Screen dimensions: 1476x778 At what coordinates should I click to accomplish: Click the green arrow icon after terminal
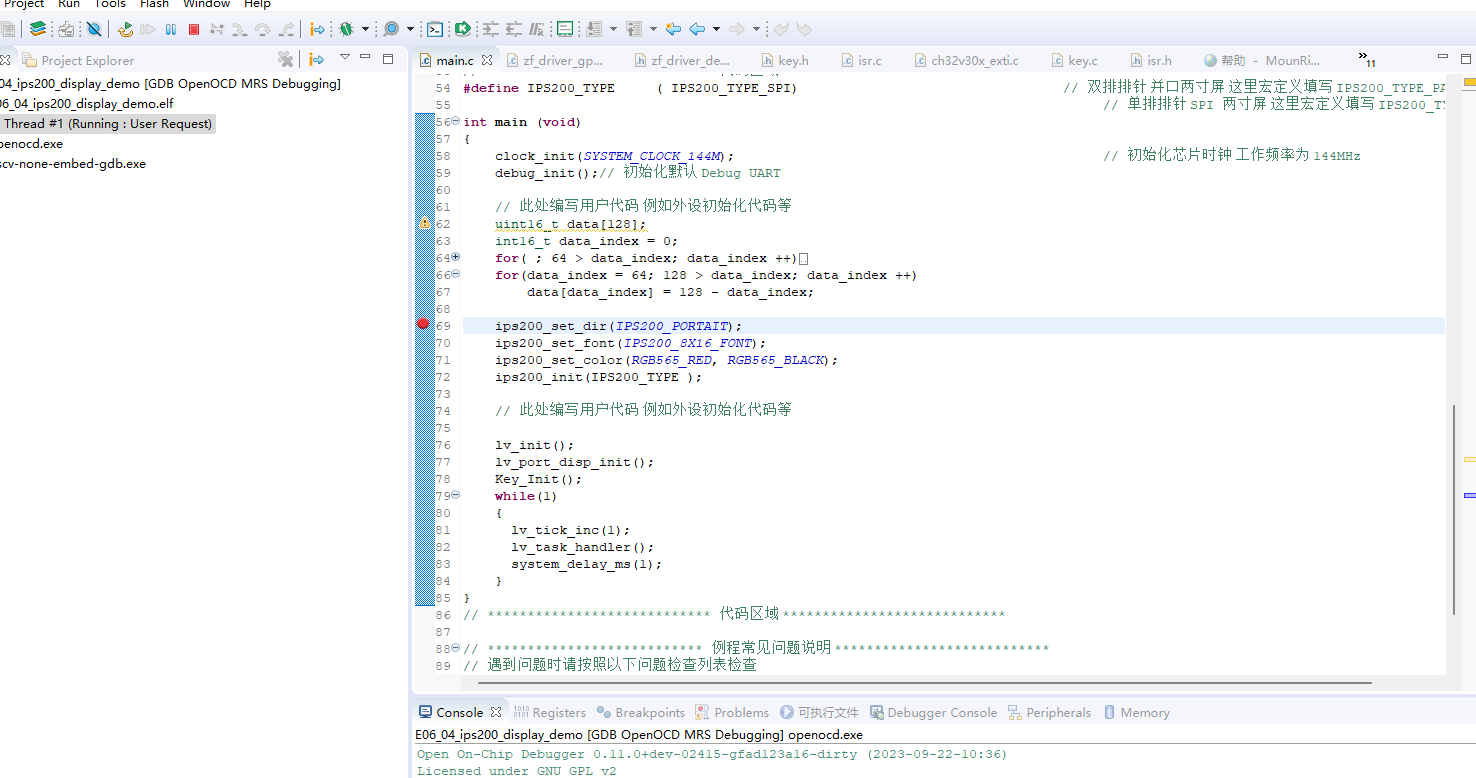(x=463, y=29)
